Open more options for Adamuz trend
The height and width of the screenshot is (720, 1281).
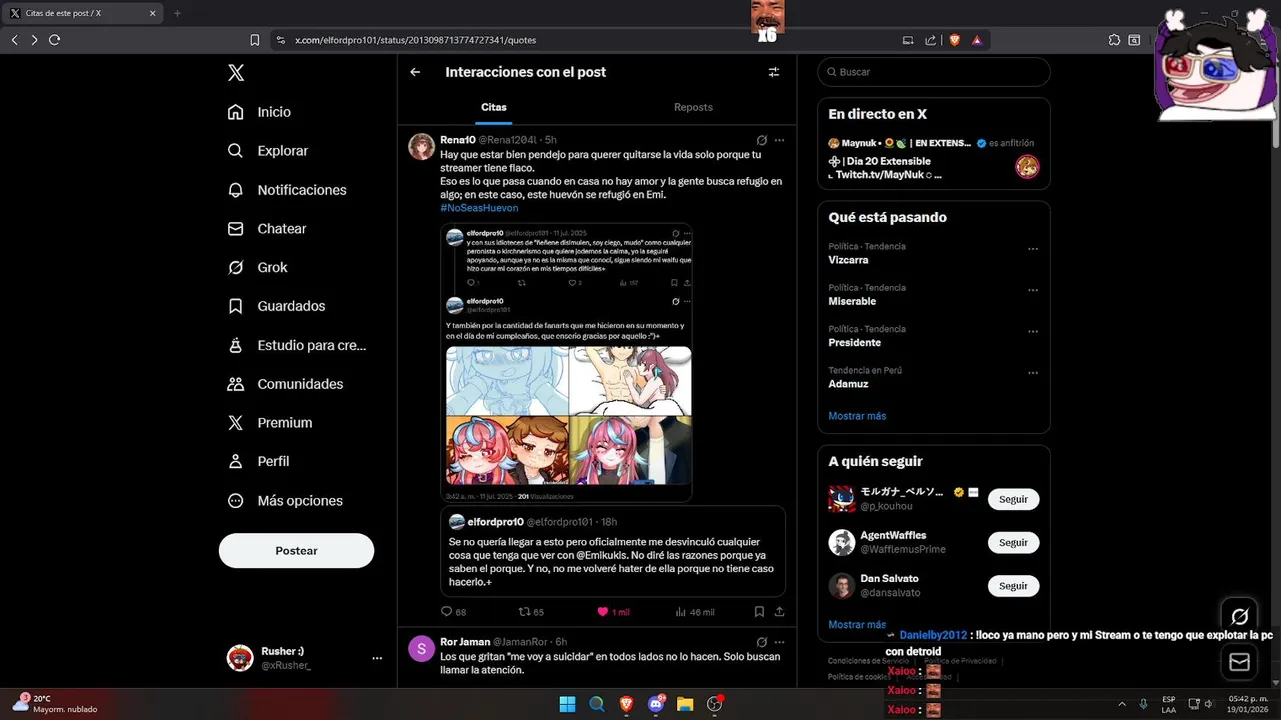(1033, 373)
